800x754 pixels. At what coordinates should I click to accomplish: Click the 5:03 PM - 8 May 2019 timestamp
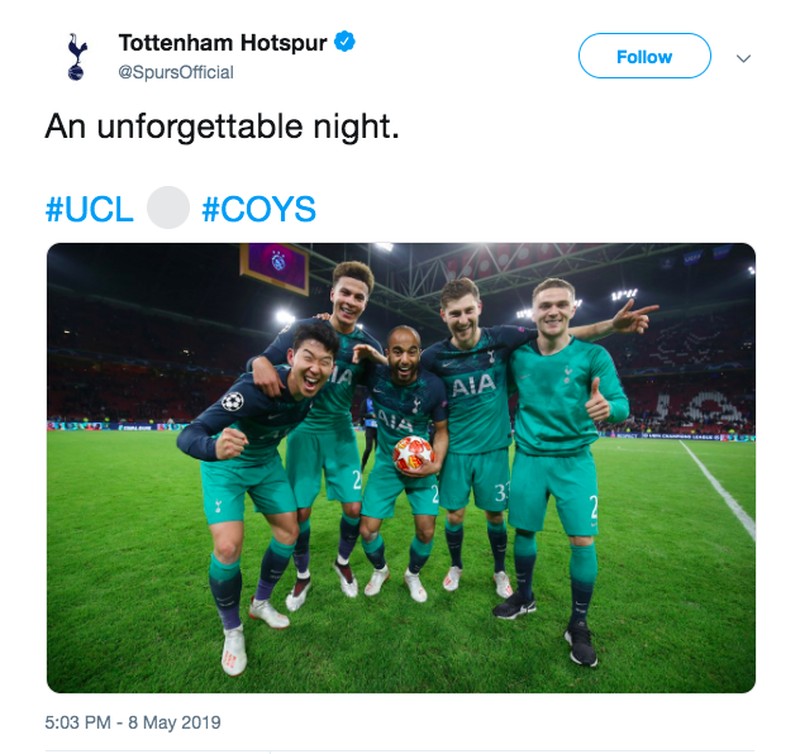pyautogui.click(x=133, y=722)
